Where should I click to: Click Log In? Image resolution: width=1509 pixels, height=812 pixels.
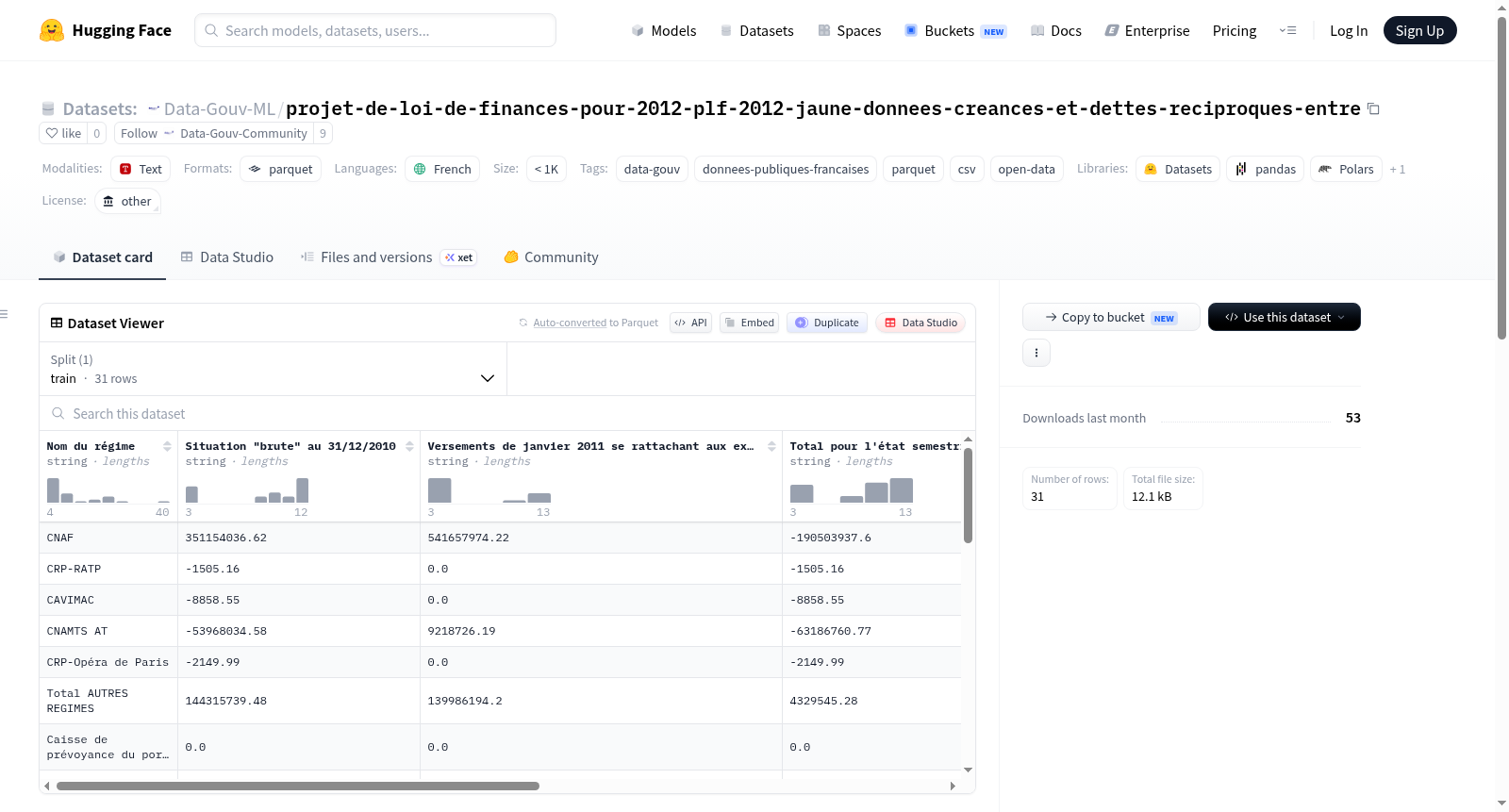1349,30
